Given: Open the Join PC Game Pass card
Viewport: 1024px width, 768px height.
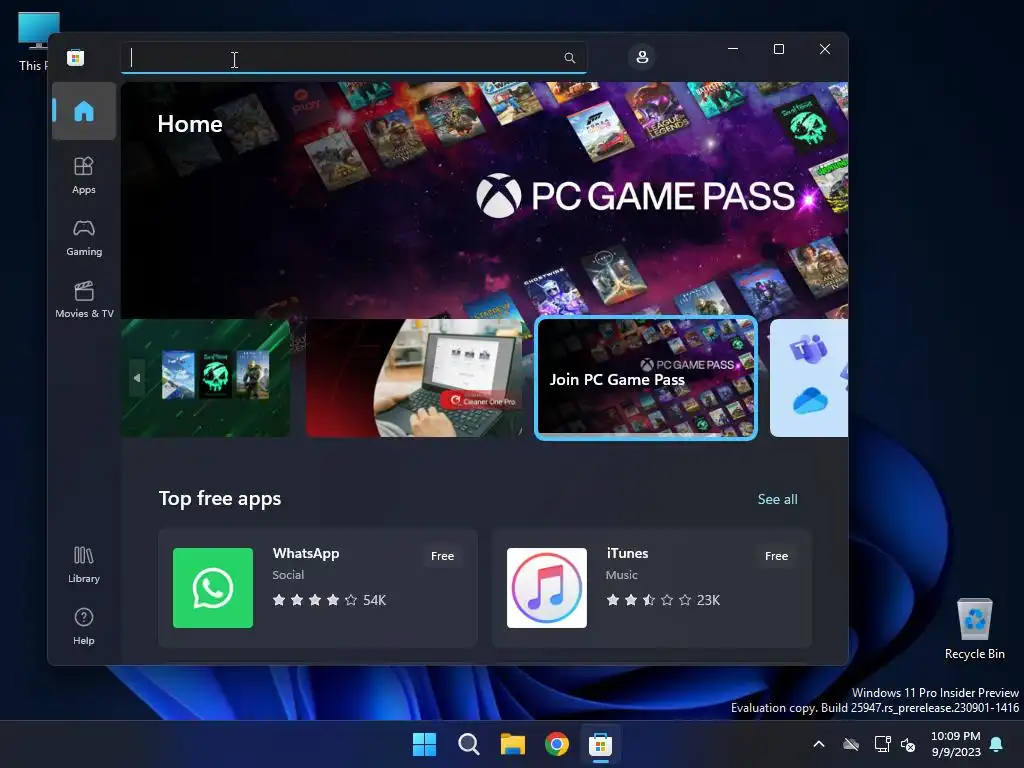Looking at the screenshot, I should (x=646, y=378).
